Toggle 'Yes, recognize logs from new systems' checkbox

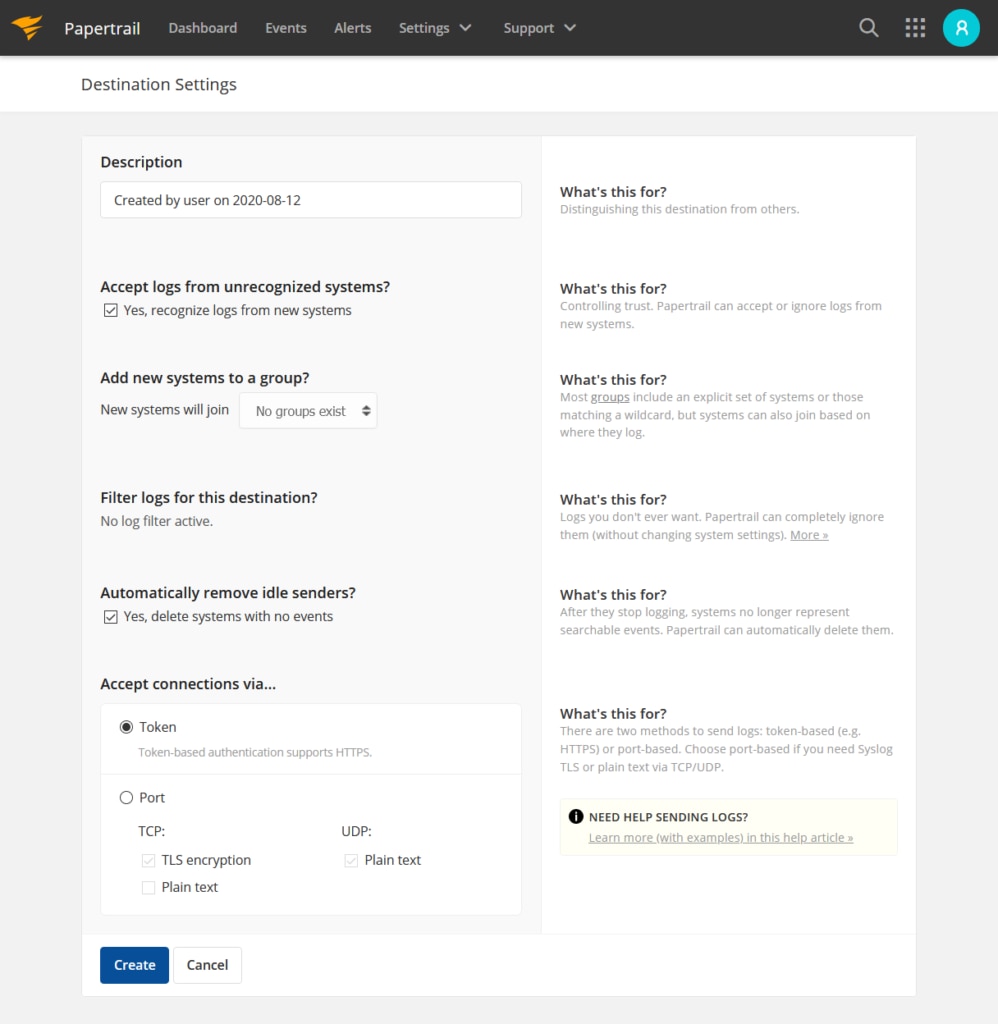pos(110,310)
